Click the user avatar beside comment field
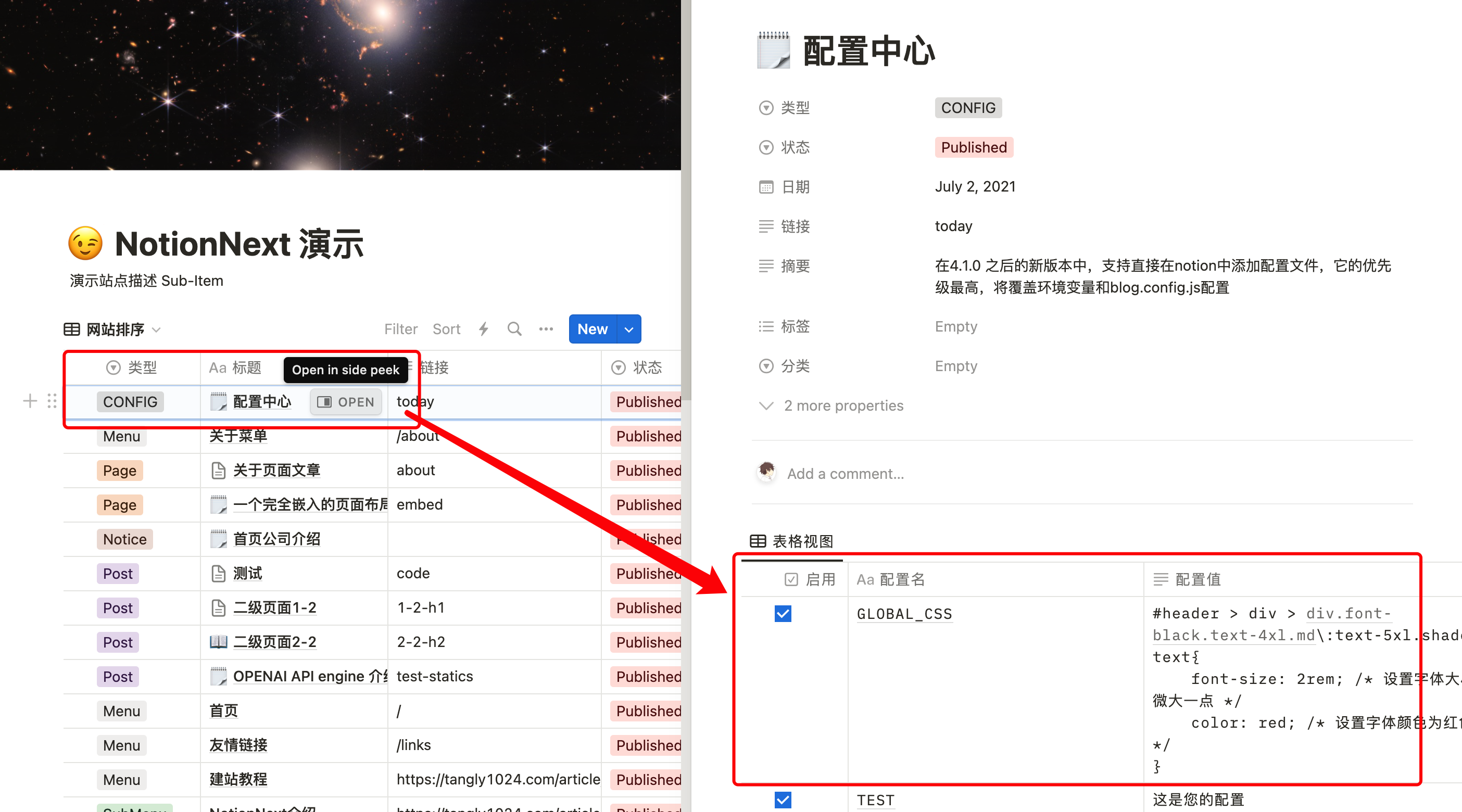1462x812 pixels. pyautogui.click(x=767, y=472)
